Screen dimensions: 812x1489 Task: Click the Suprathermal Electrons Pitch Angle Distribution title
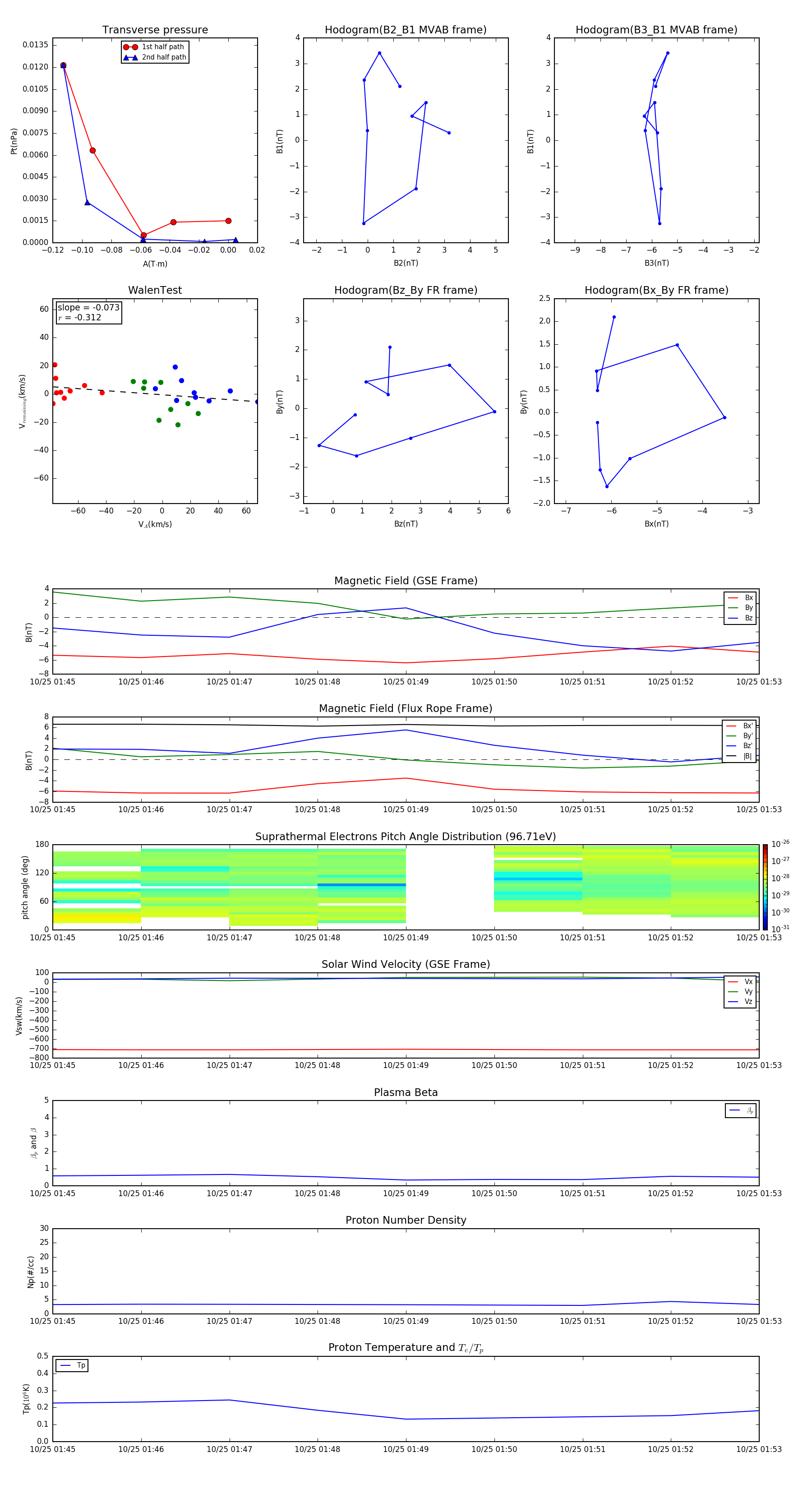point(406,837)
